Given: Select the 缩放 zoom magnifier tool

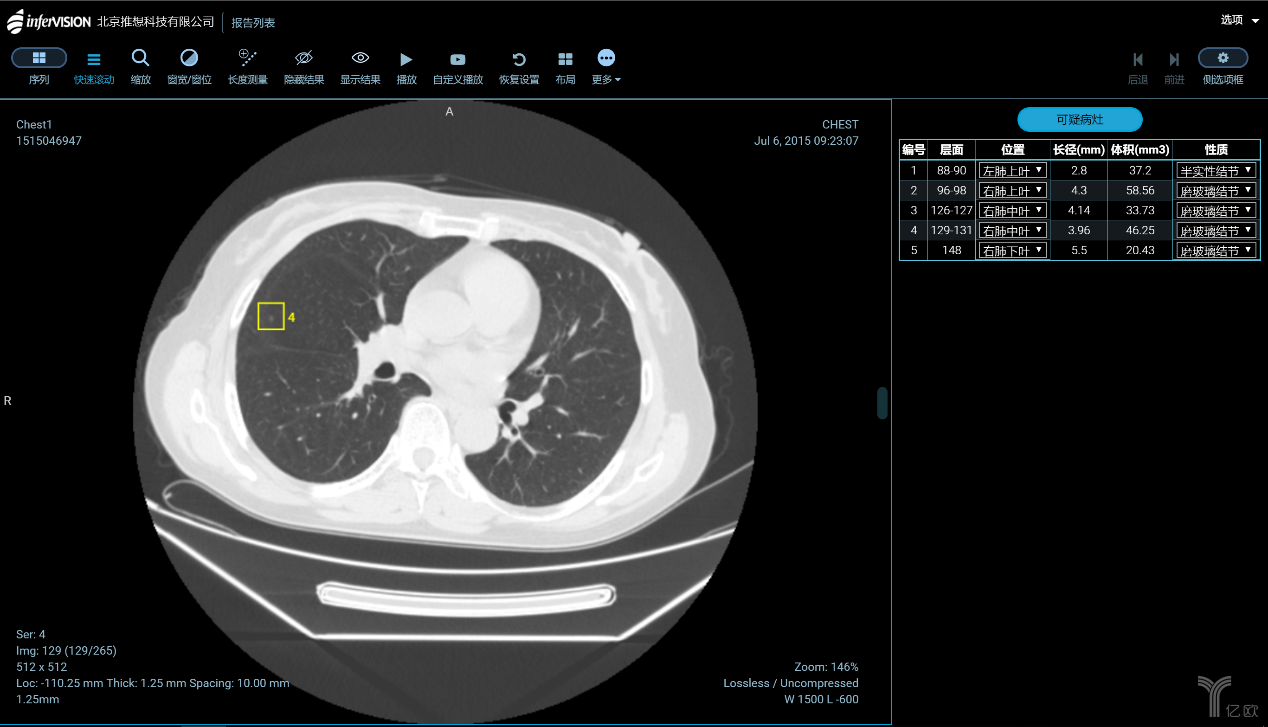Looking at the screenshot, I should pyautogui.click(x=141, y=59).
